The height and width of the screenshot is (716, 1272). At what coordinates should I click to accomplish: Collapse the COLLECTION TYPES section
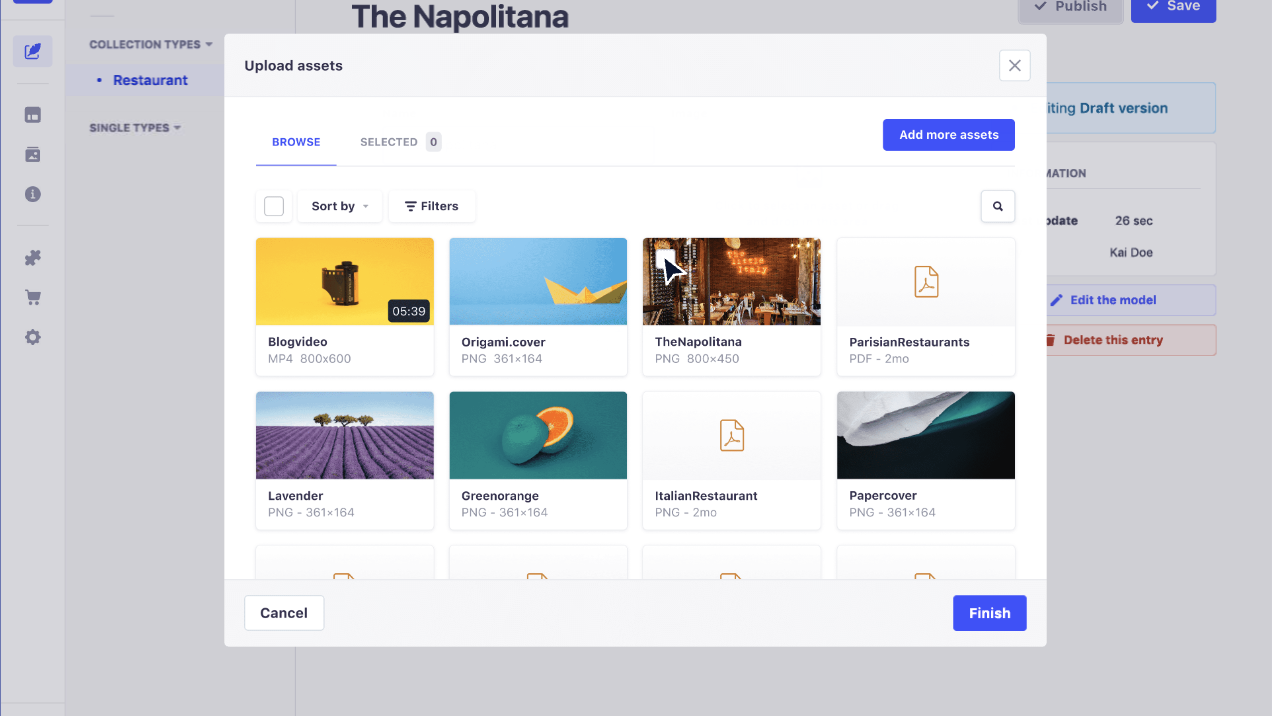click(148, 44)
